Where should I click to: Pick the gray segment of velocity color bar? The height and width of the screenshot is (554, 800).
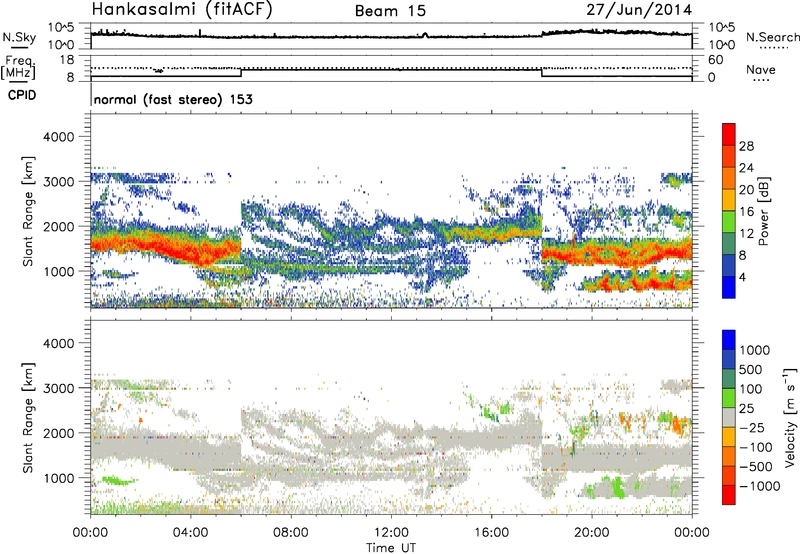pyautogui.click(x=729, y=418)
